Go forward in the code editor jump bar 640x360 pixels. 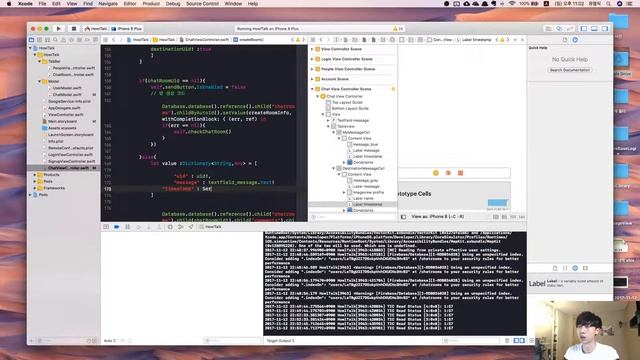(121, 40)
